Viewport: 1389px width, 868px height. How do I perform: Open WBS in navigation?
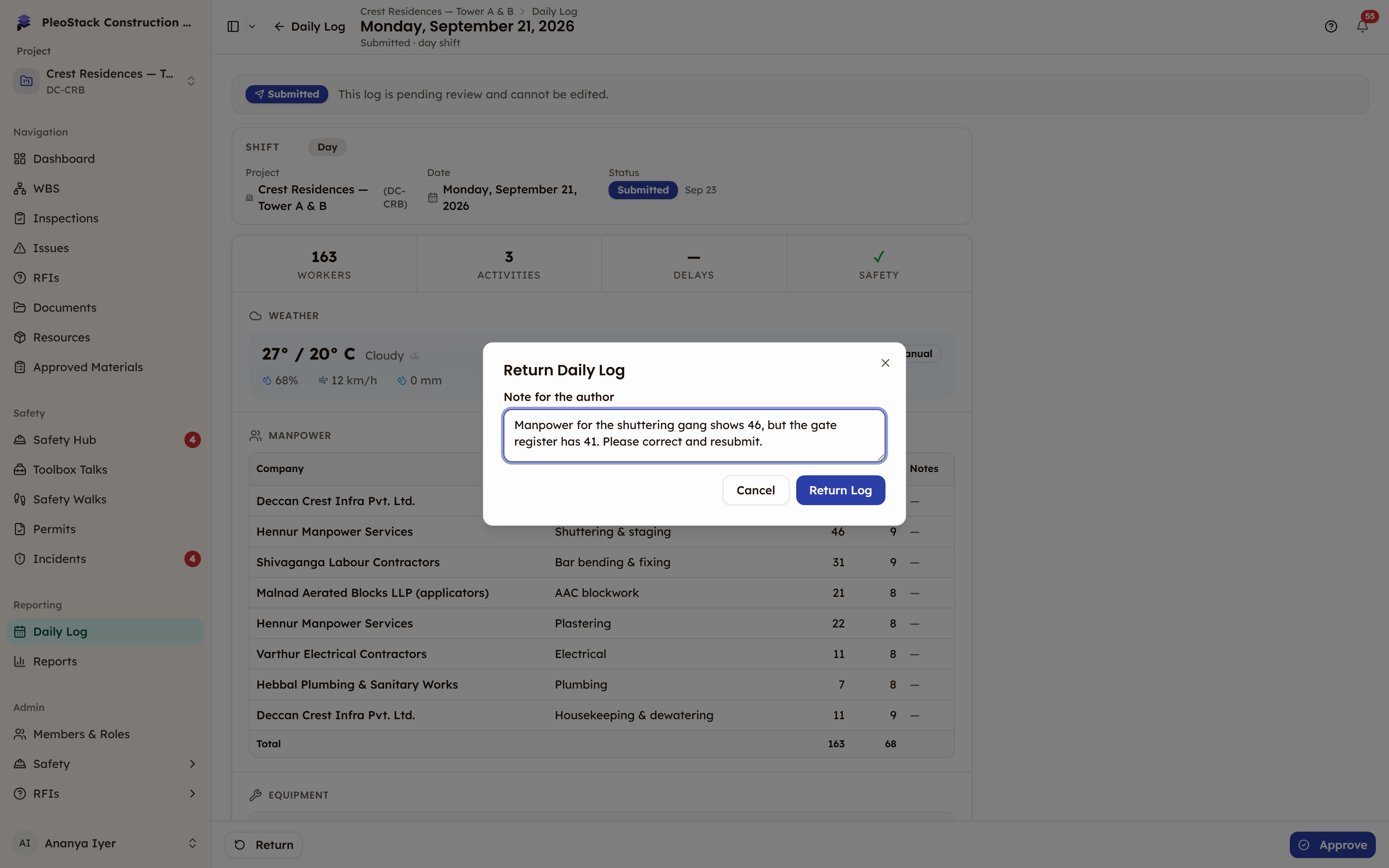point(105,188)
